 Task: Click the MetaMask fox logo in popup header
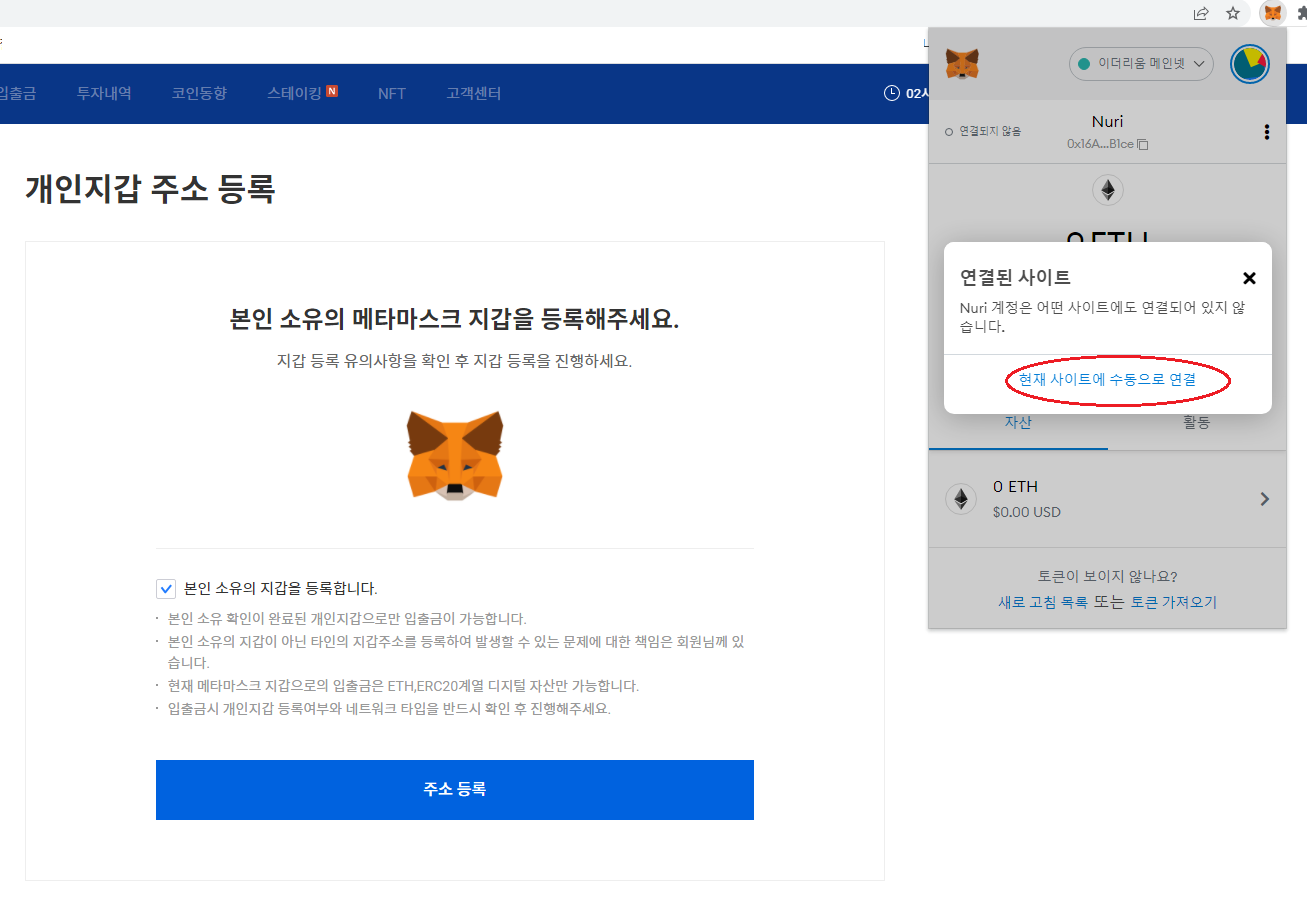click(x=962, y=64)
